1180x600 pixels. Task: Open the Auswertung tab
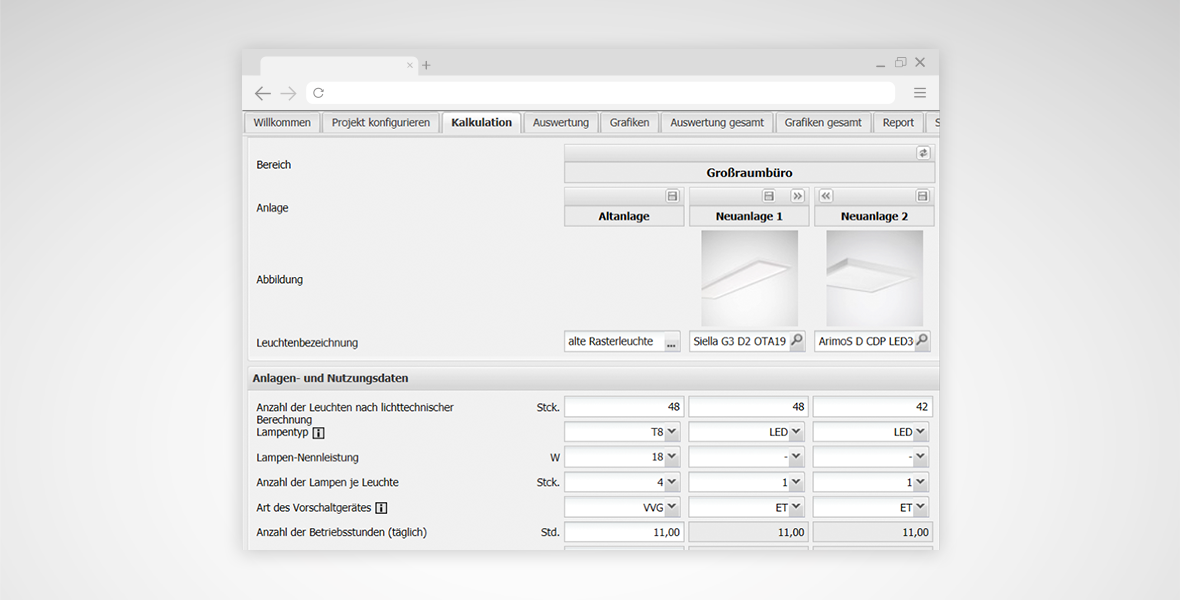click(561, 123)
